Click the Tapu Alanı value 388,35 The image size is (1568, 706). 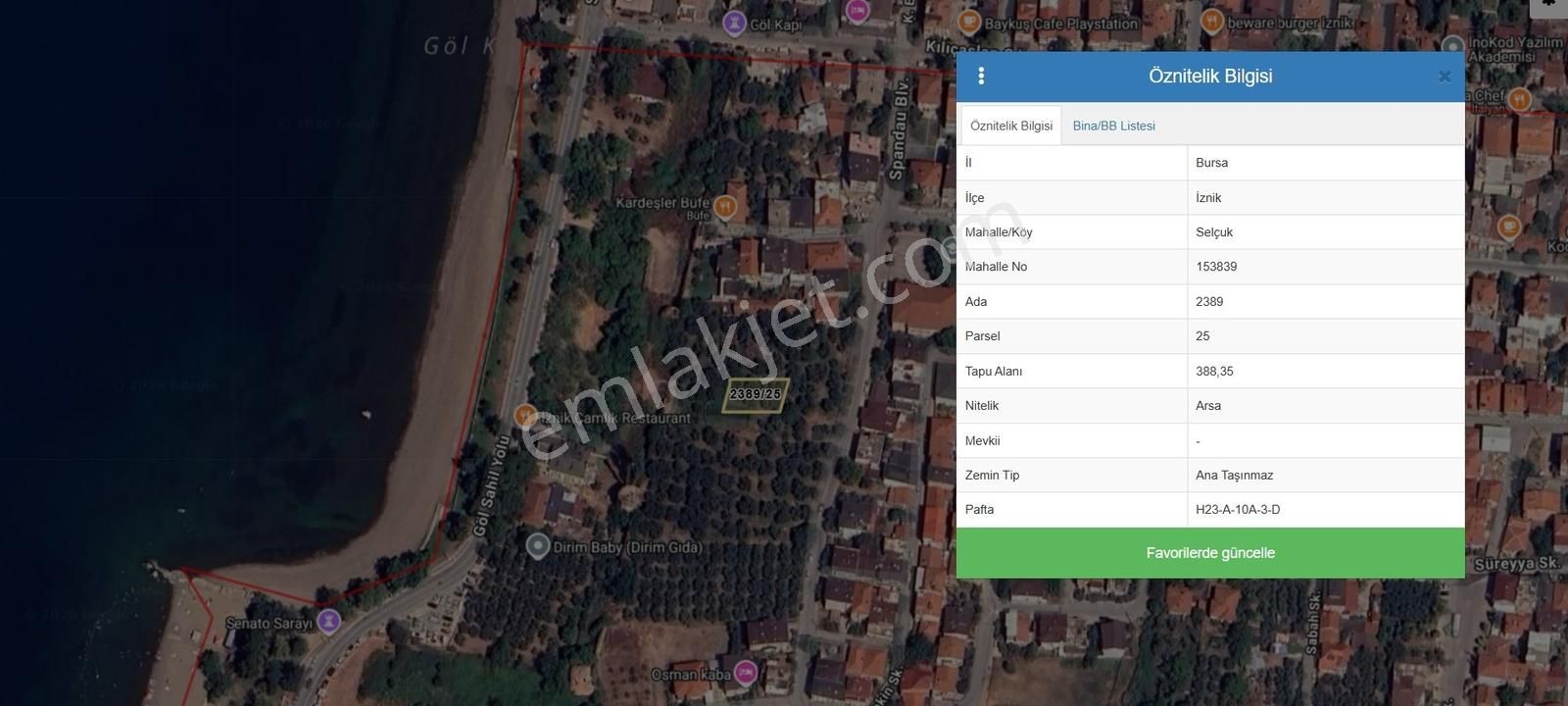1214,372
